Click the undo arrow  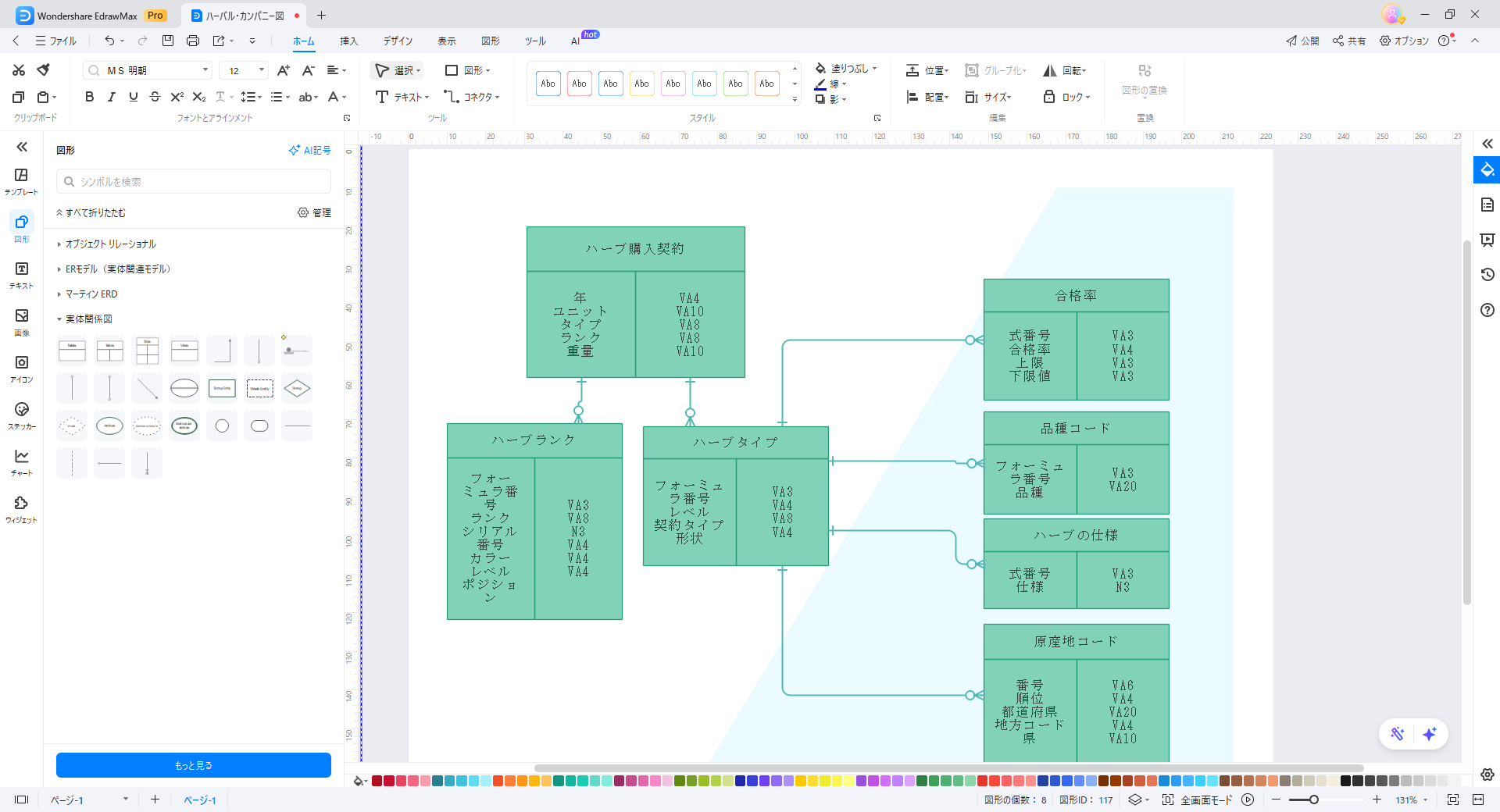pos(109,41)
